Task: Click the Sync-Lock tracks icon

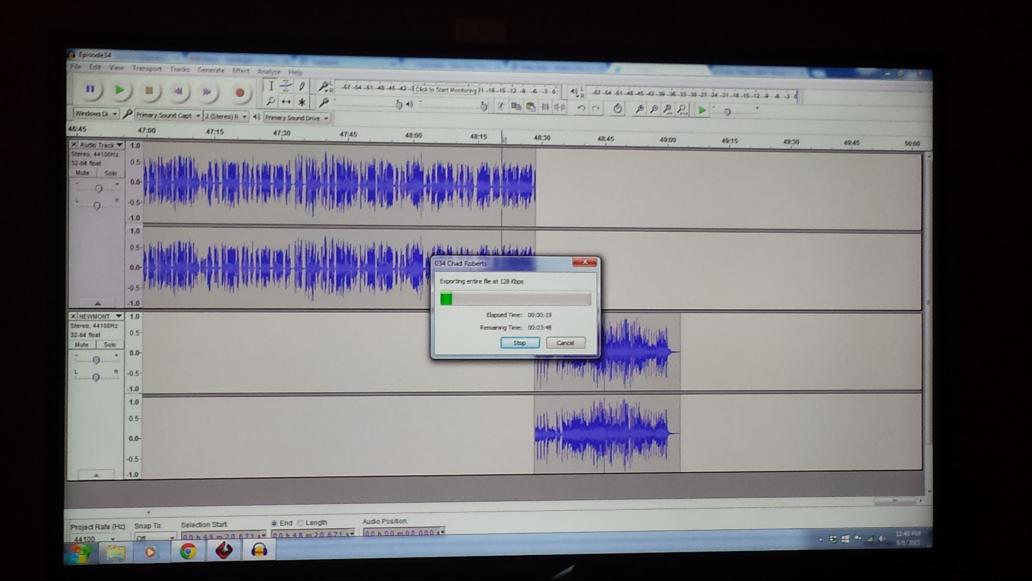Action: (617, 109)
